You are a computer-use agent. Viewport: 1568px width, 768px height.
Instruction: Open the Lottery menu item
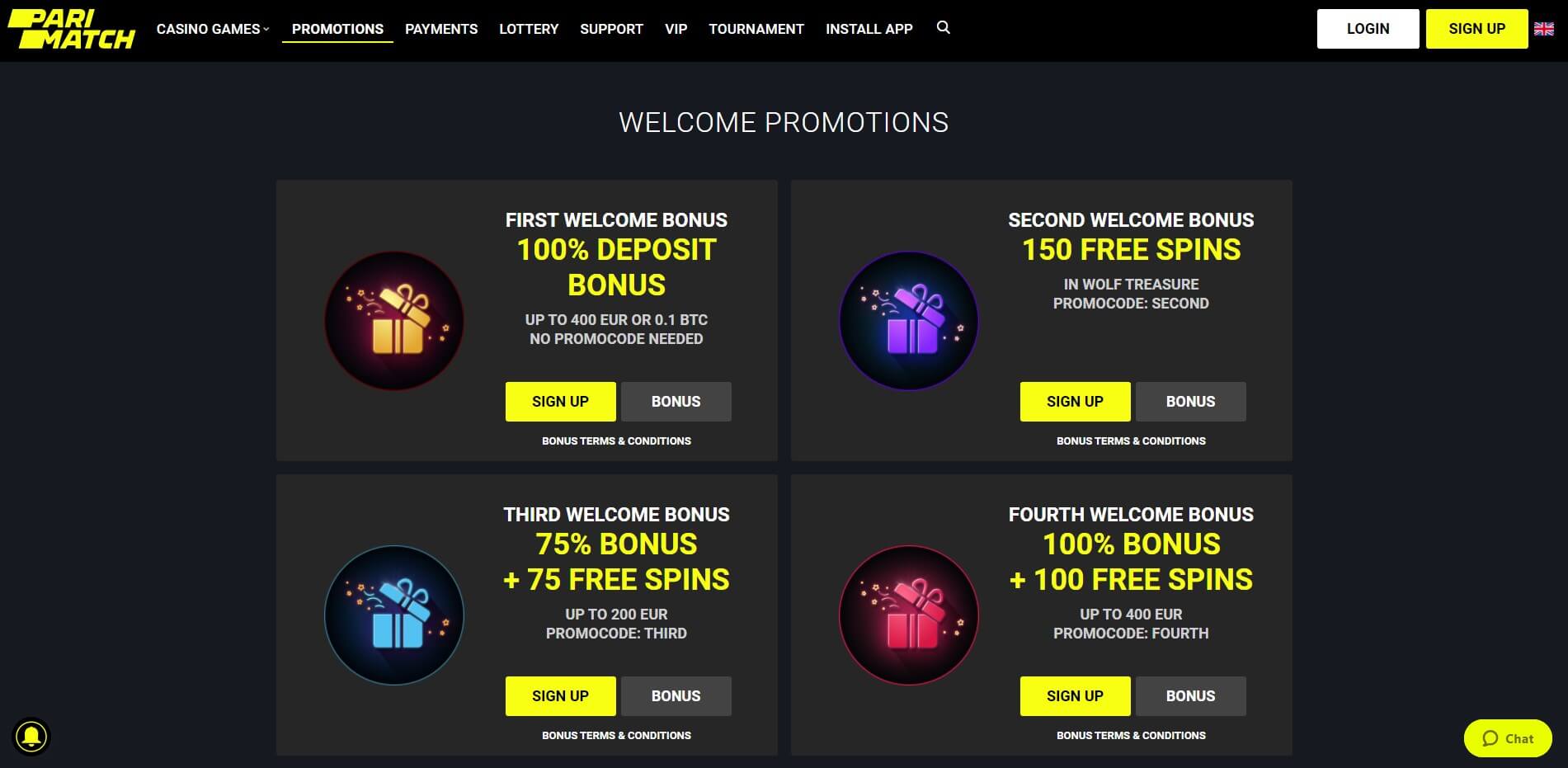click(529, 29)
